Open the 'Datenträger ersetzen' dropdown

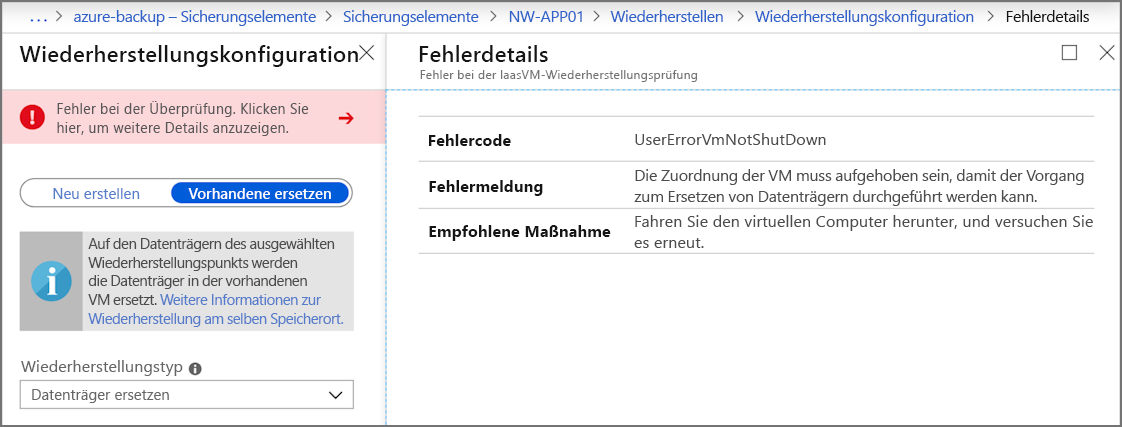187,395
